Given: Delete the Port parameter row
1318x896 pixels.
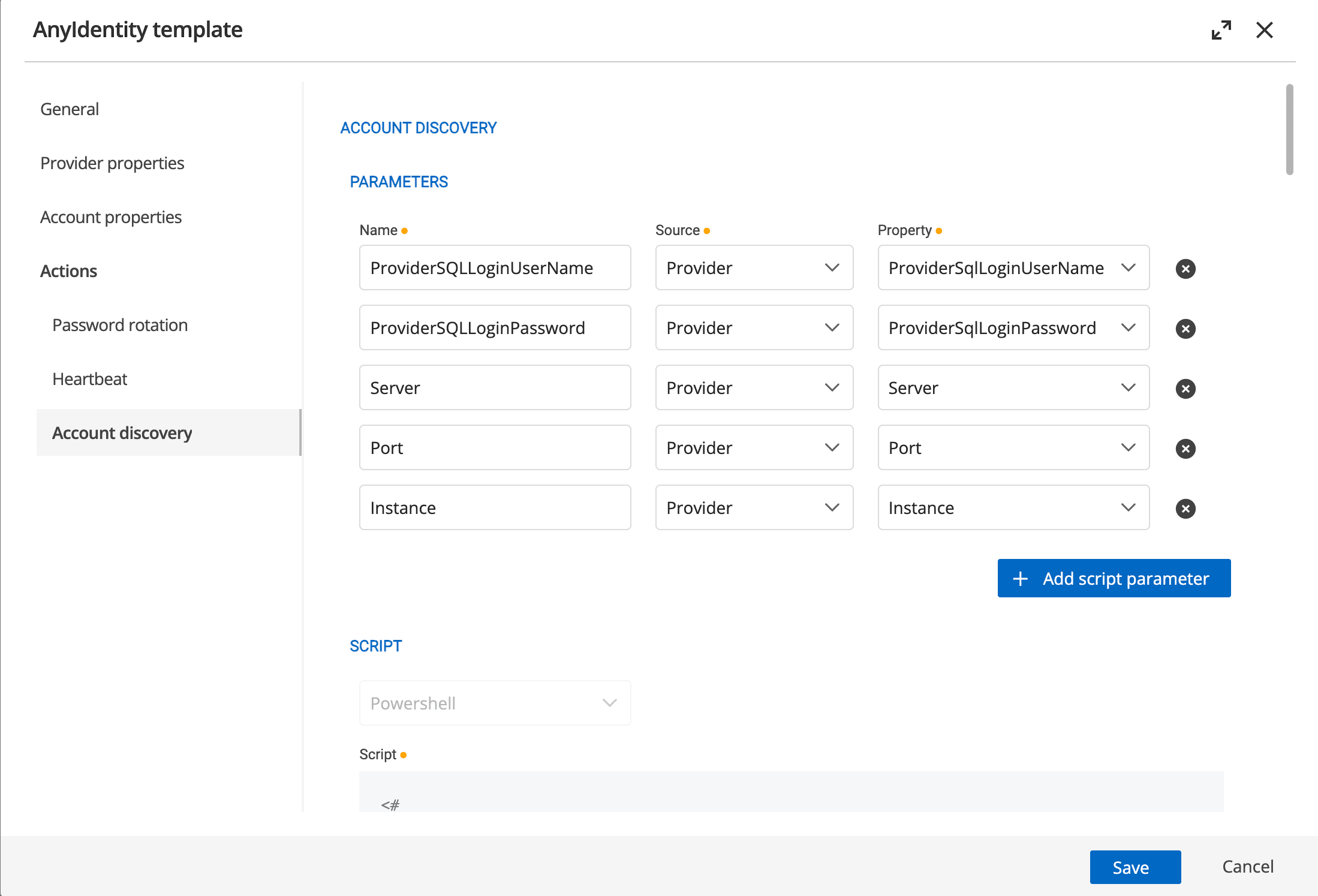Looking at the screenshot, I should click(1185, 449).
